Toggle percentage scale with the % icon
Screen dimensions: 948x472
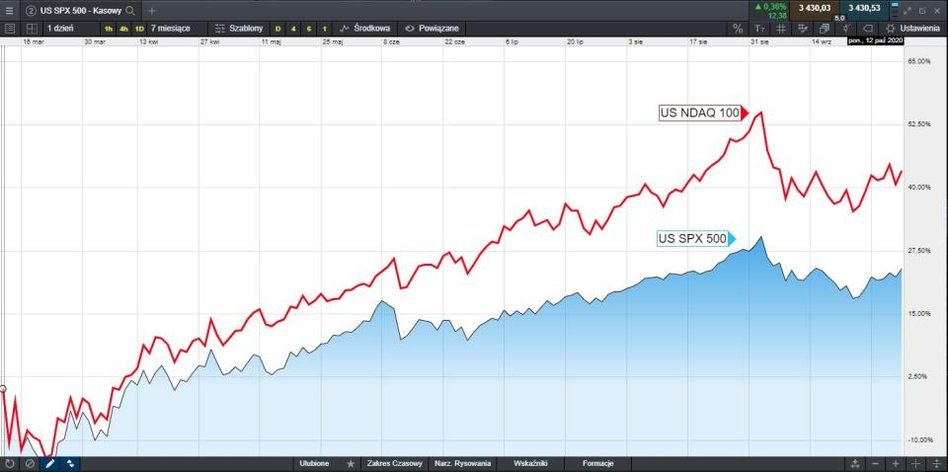[738, 28]
